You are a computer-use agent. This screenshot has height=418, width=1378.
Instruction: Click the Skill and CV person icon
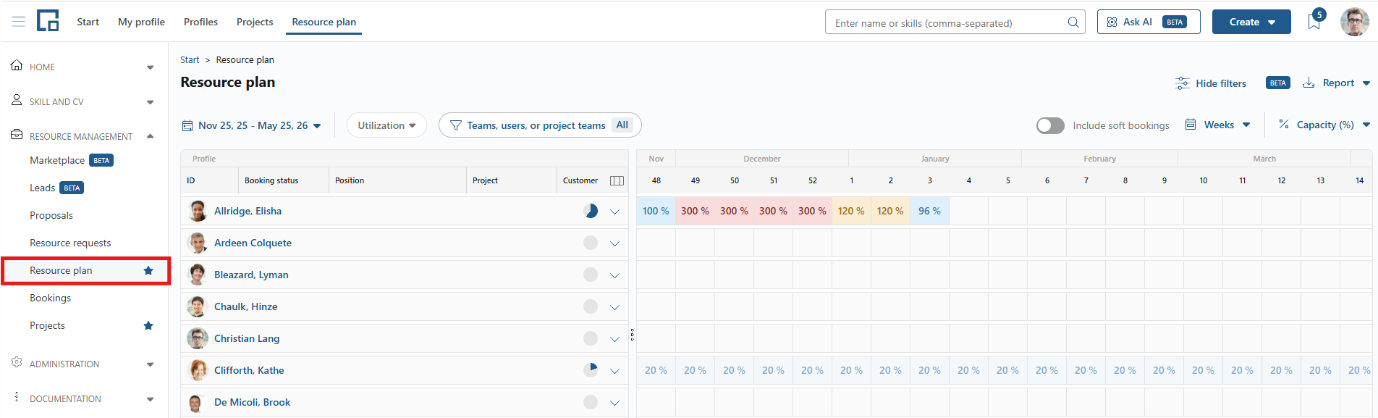coord(17,101)
